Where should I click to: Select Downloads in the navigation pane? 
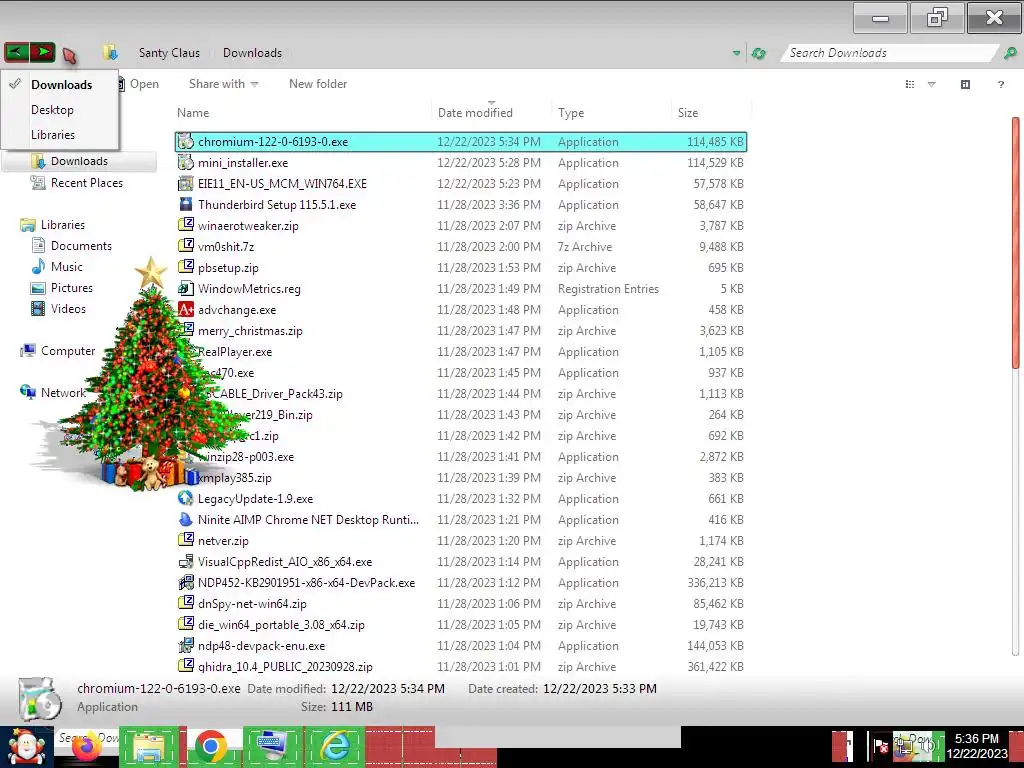click(x=79, y=161)
